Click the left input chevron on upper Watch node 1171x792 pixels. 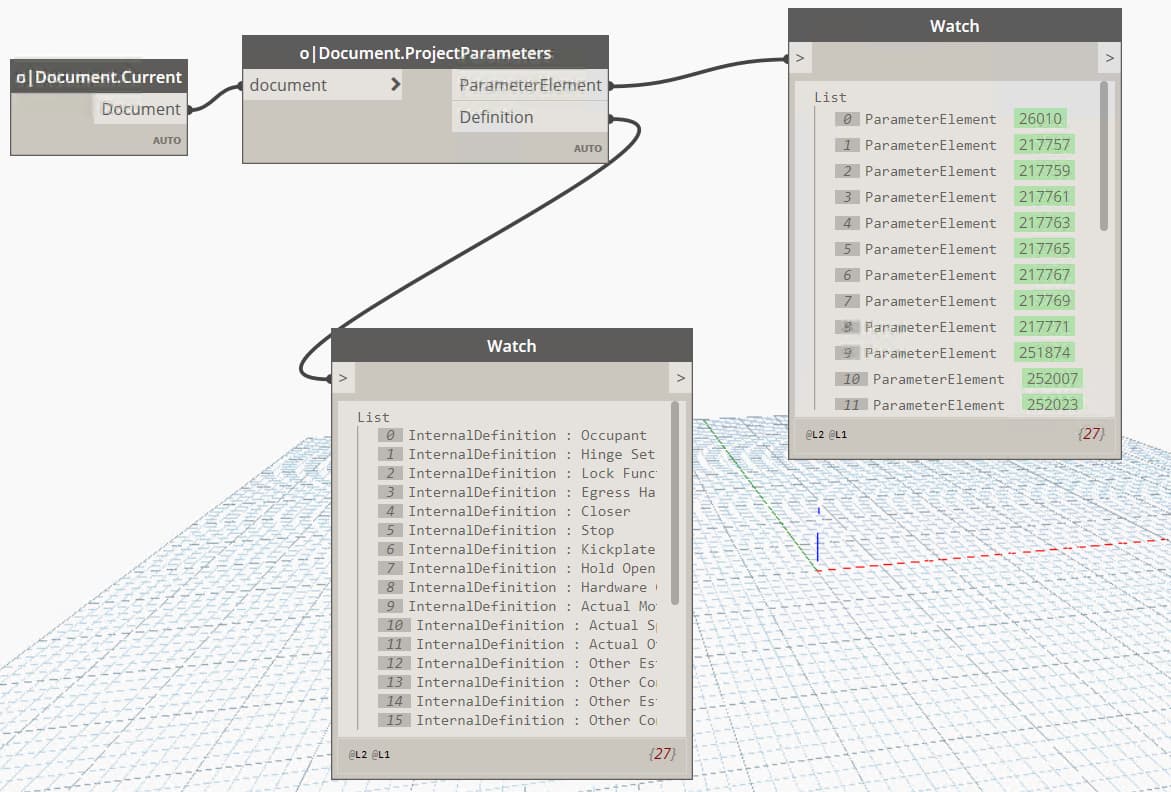pyautogui.click(x=798, y=58)
